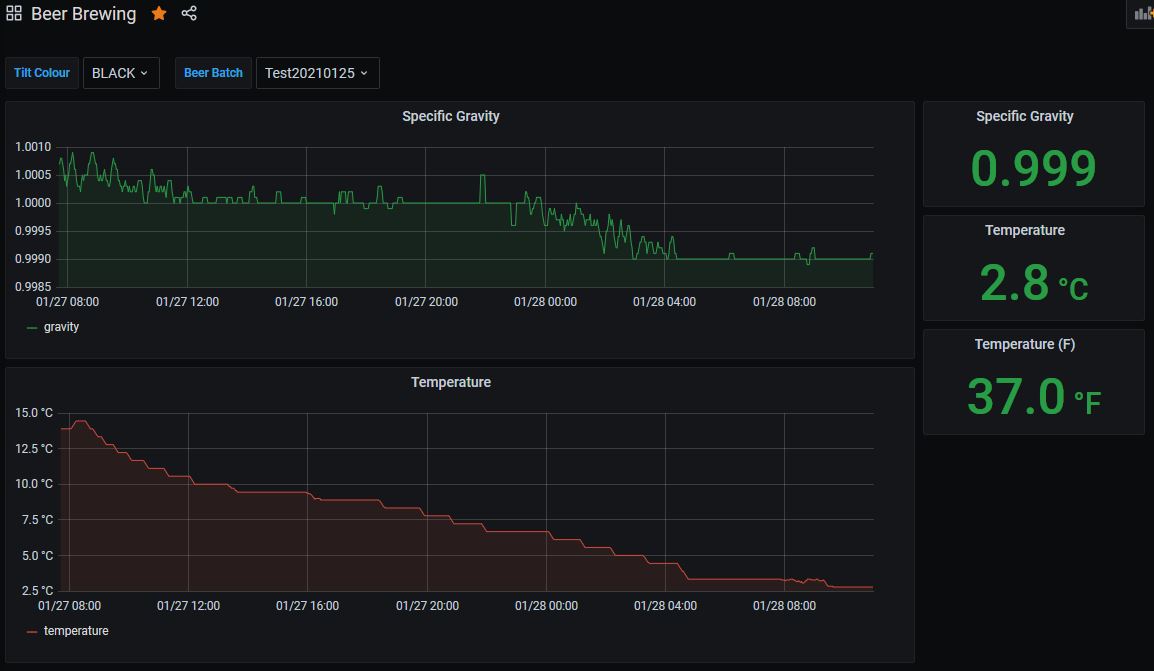Click the 01/28 08:00 label on temperature chart
The height and width of the screenshot is (671, 1154).
(x=785, y=606)
